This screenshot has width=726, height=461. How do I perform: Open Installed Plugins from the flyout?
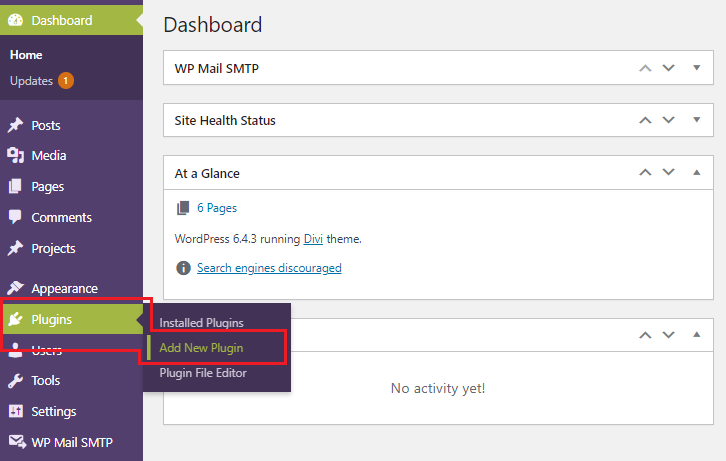click(x=201, y=323)
